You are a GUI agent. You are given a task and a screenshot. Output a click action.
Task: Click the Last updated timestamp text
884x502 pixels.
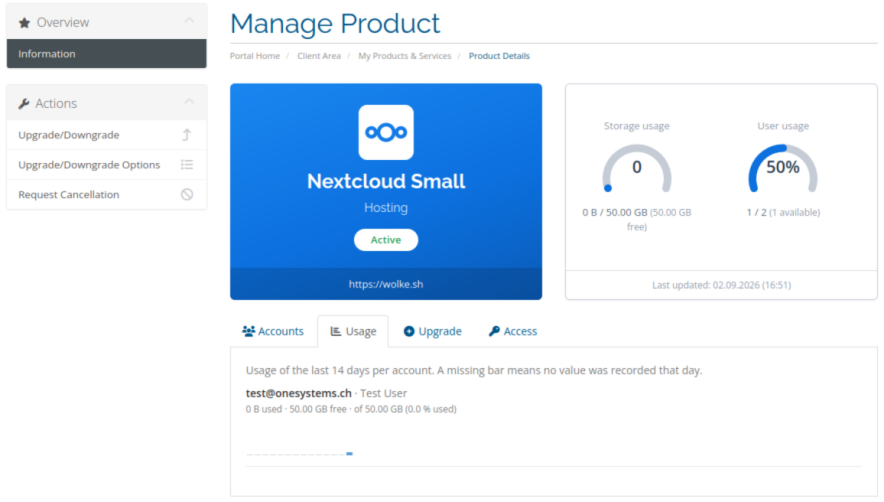pos(722,285)
